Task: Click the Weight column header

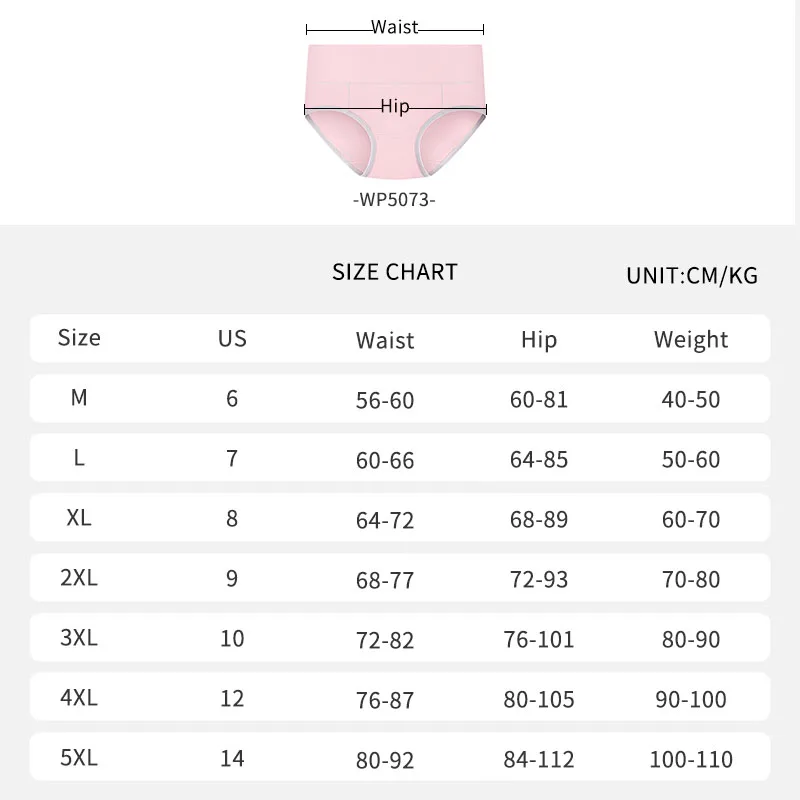Action: coord(691,340)
